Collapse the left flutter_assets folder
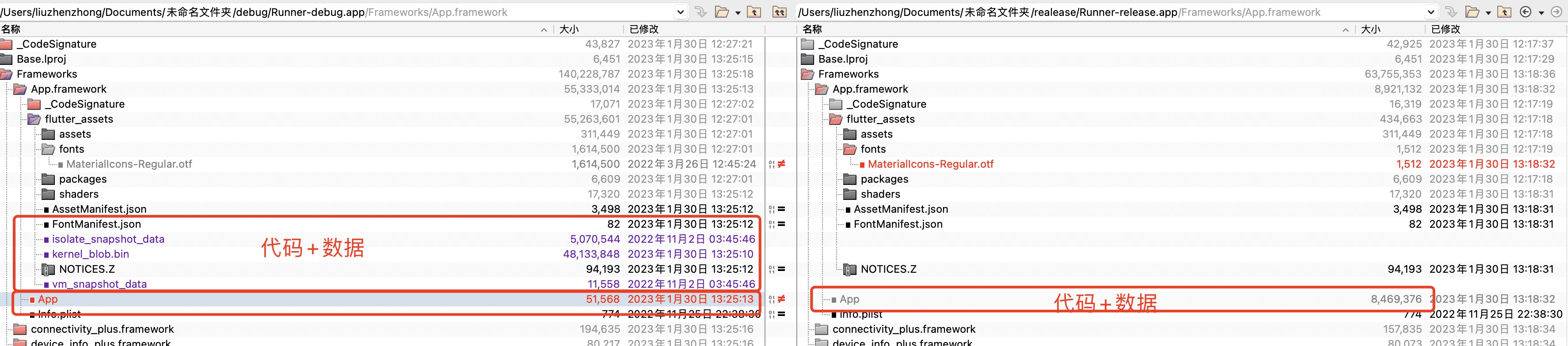This screenshot has width=1568, height=346. click(x=34, y=119)
